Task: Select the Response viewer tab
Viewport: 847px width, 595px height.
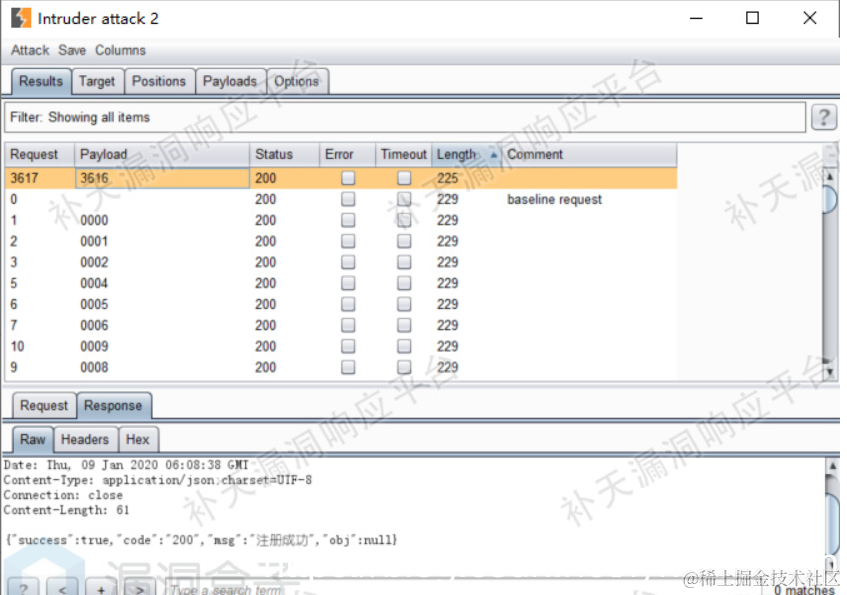Action: point(113,406)
